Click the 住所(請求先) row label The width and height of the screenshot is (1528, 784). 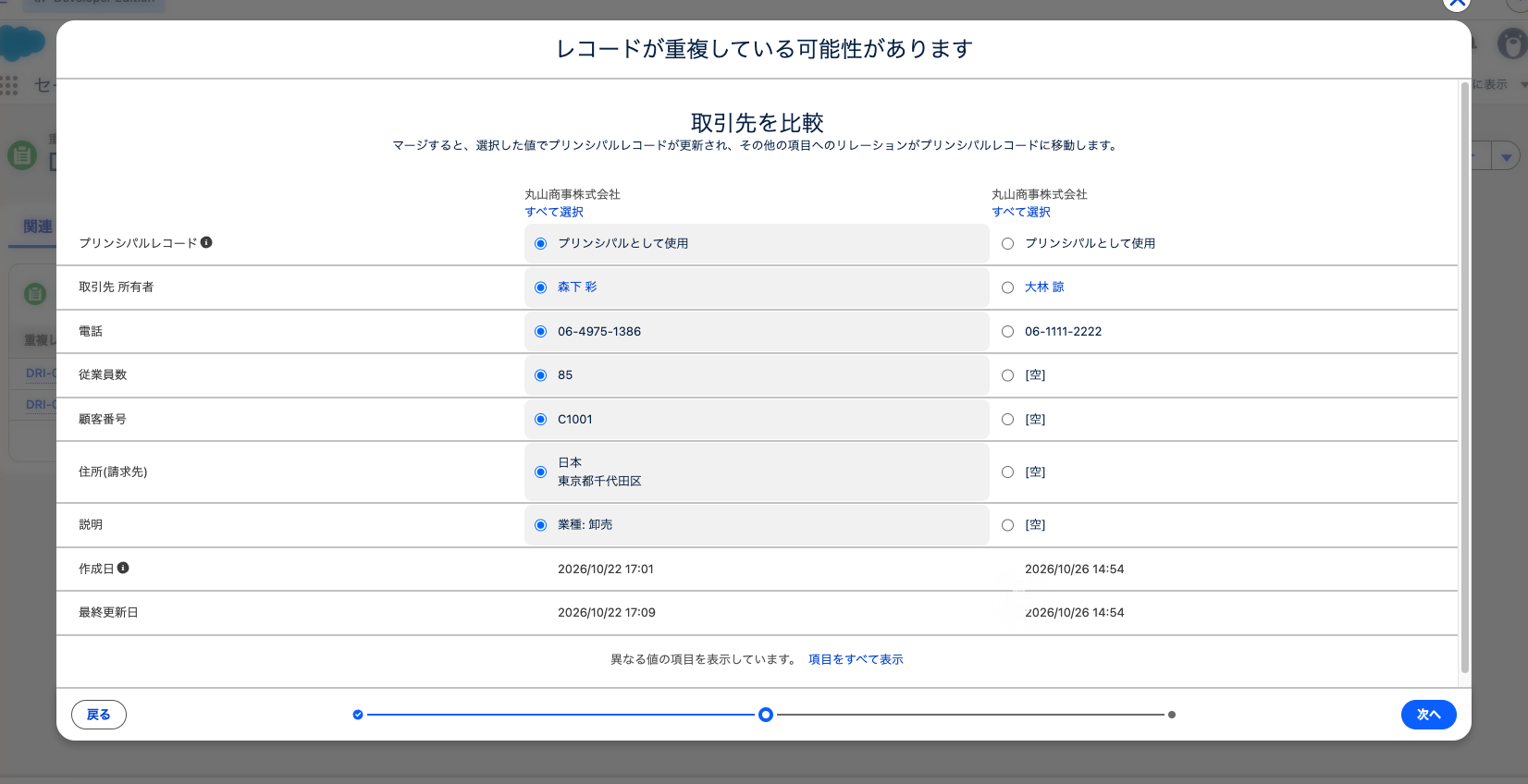pyautogui.click(x=113, y=472)
